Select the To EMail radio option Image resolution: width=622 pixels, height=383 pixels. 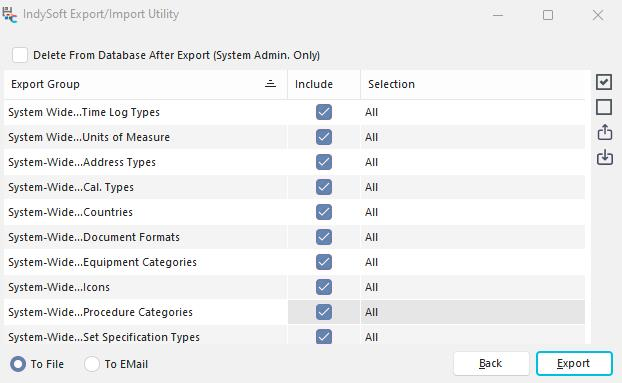92,364
